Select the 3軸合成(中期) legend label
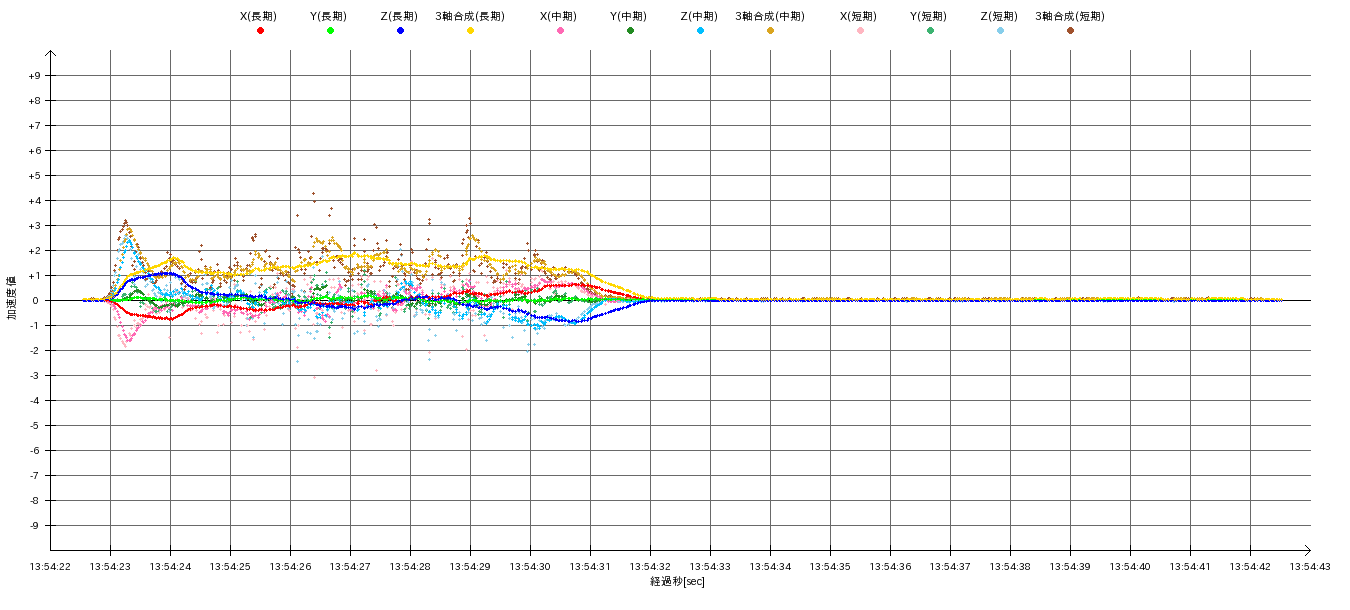The image size is (1350, 610). (770, 16)
